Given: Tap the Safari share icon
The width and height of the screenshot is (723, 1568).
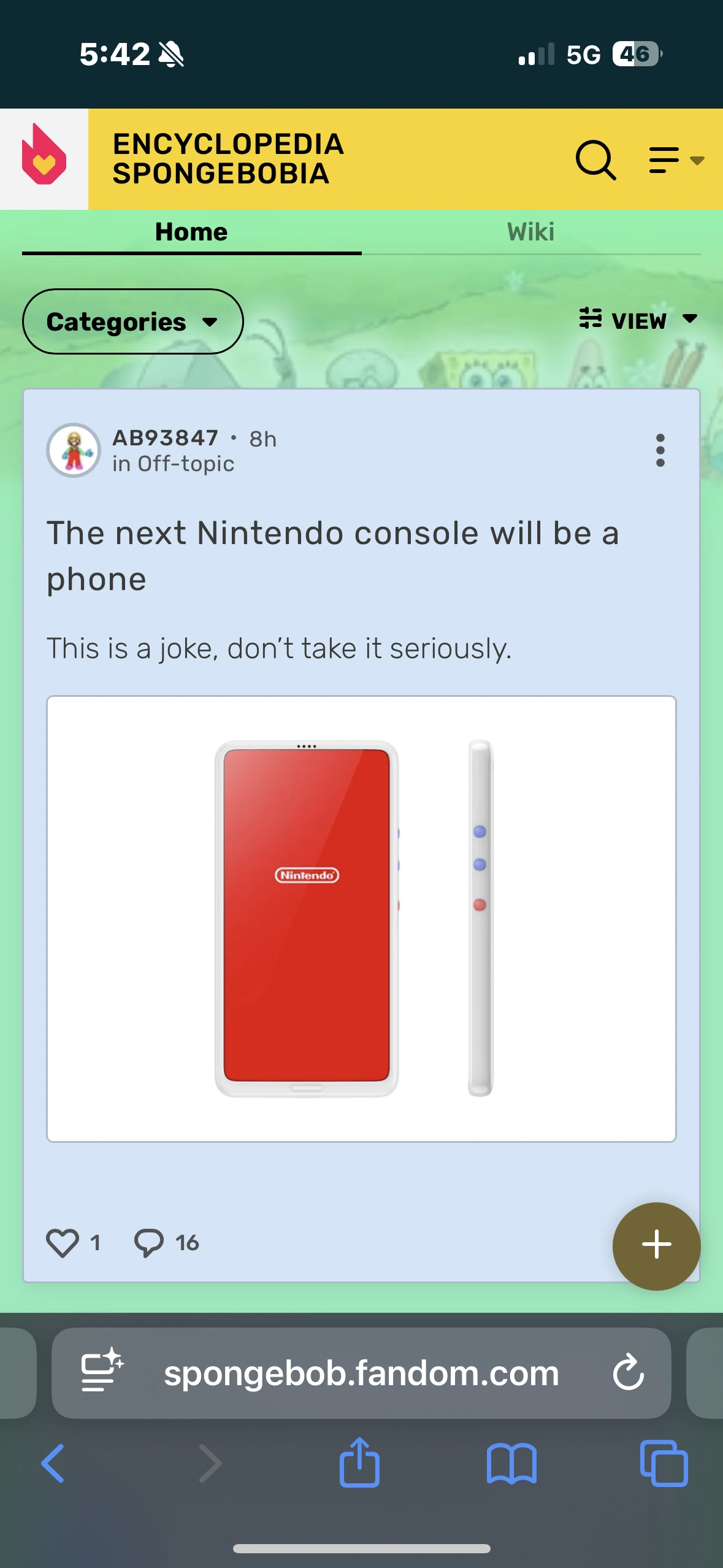Looking at the screenshot, I should [359, 1462].
